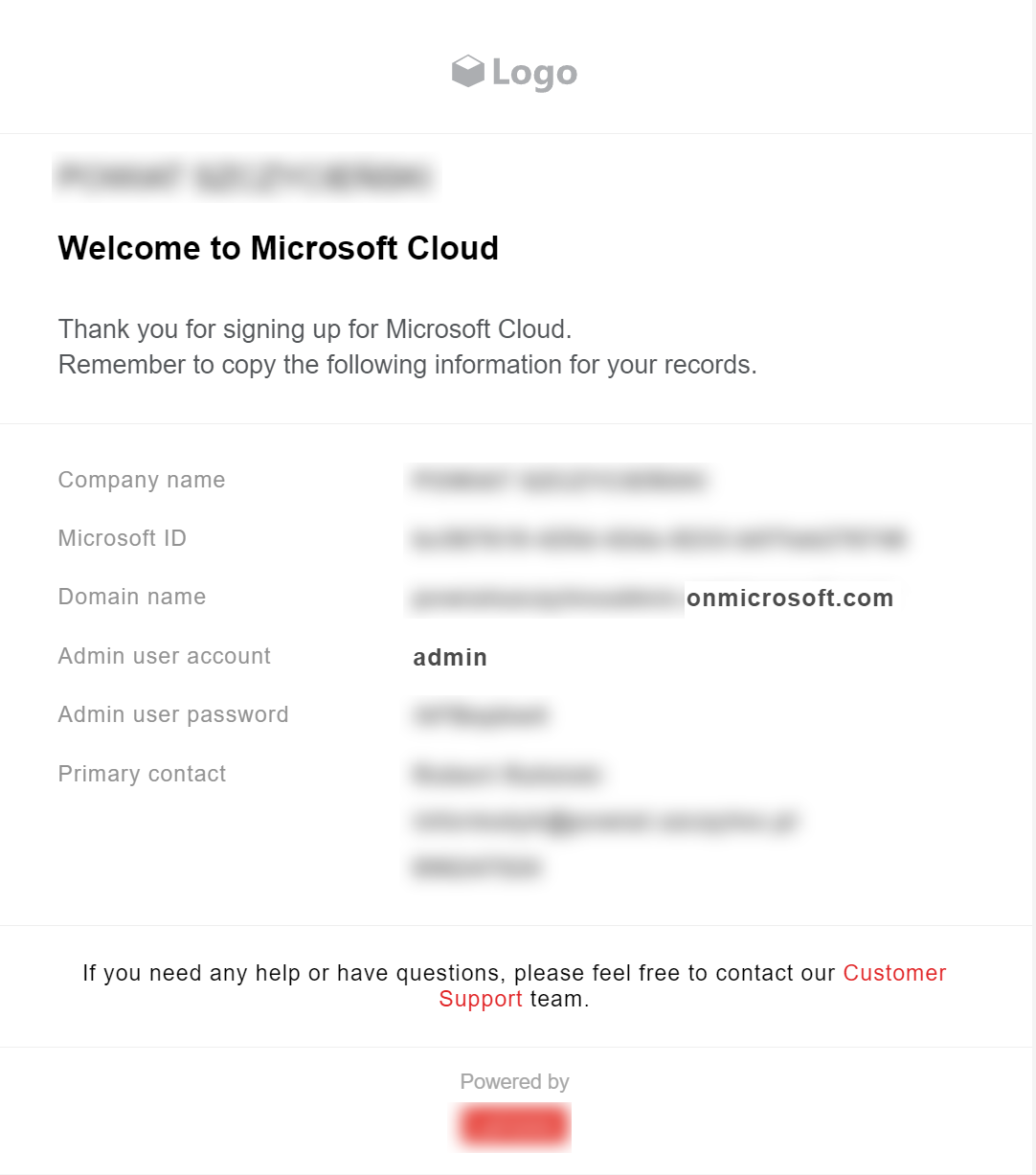Screen dimensions: 1036x1175
Task: Click the Primary contact label
Action: 143,774
